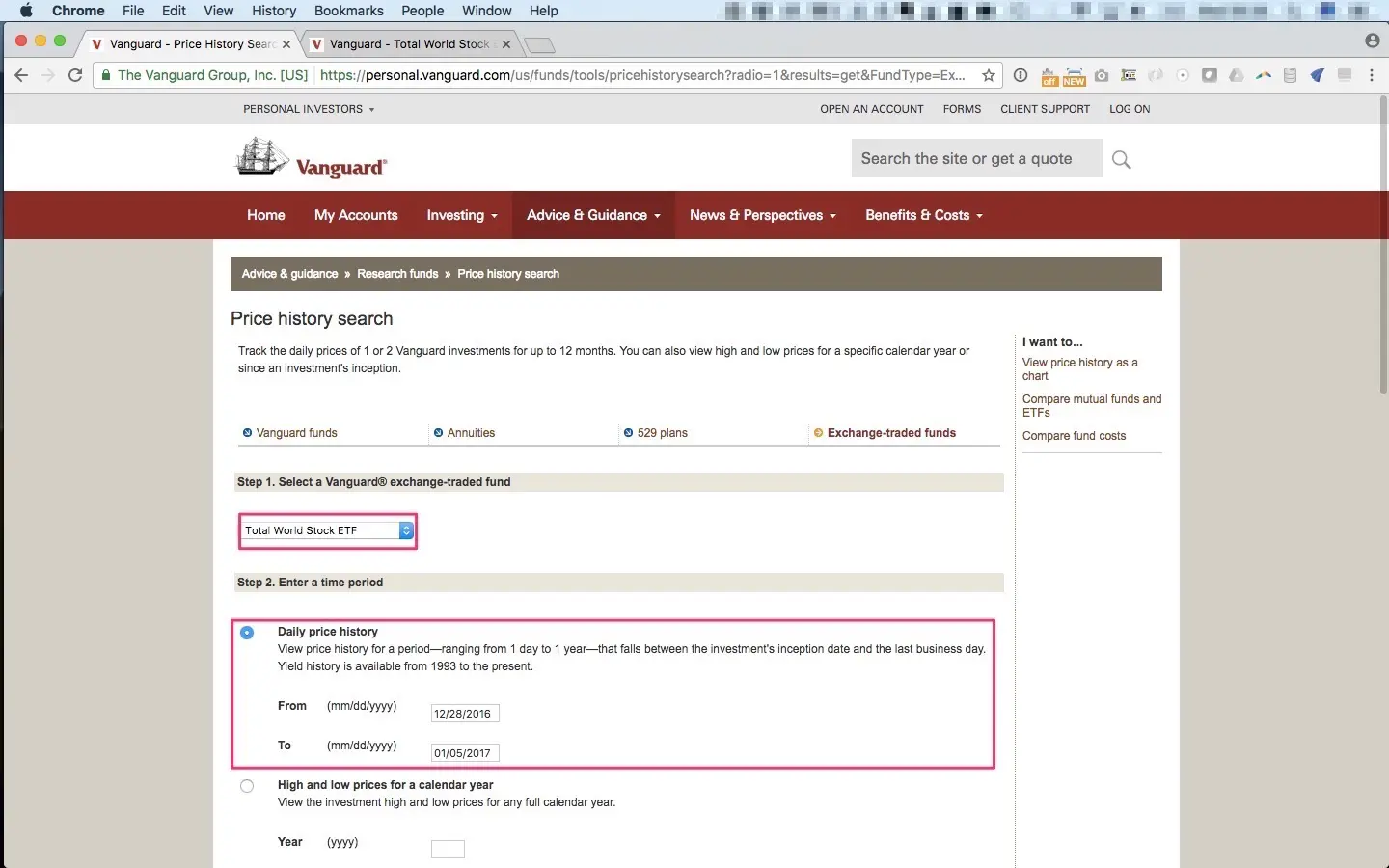This screenshot has height=868, width=1389.
Task: Select the Annuities option
Action: tap(464, 433)
